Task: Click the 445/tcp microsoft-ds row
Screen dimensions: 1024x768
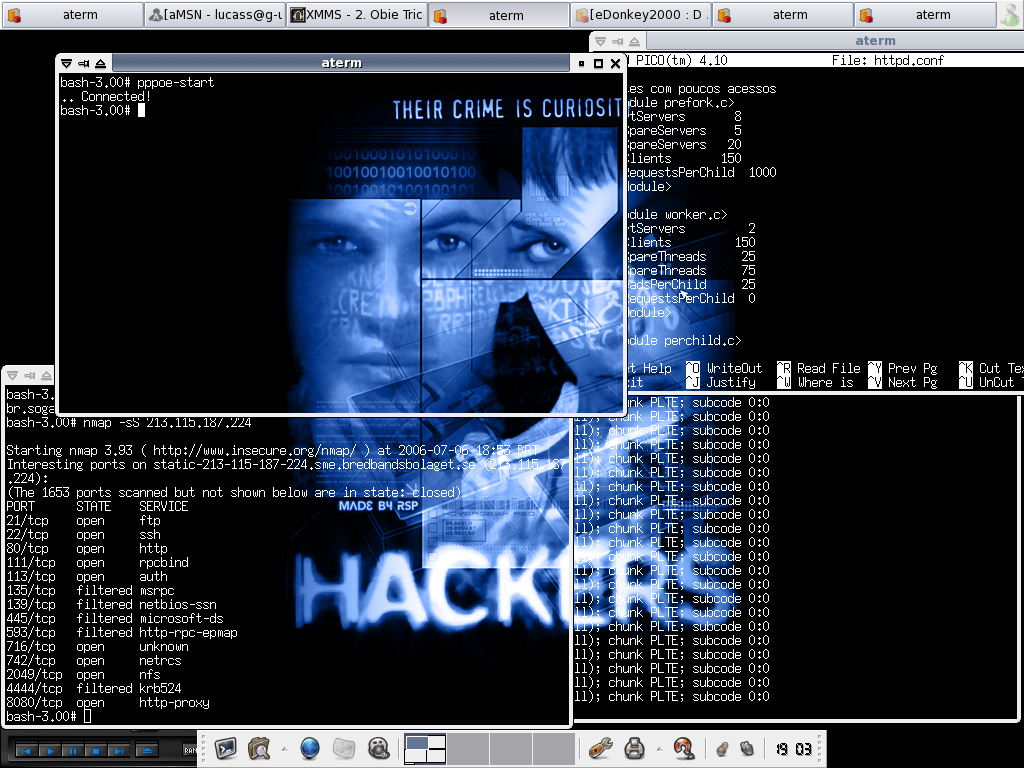Action: point(115,618)
